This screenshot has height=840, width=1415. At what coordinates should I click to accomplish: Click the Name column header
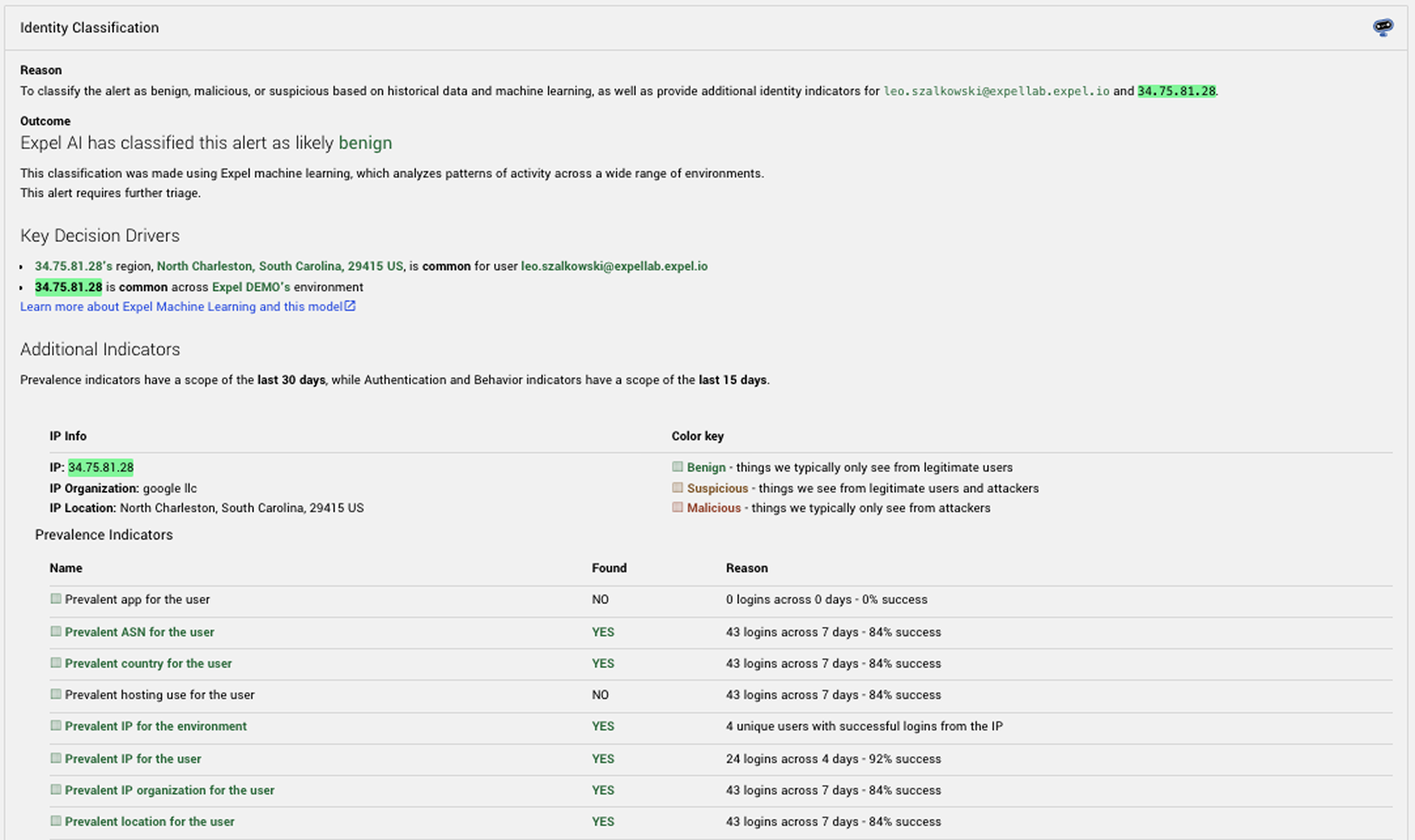pyautogui.click(x=66, y=568)
